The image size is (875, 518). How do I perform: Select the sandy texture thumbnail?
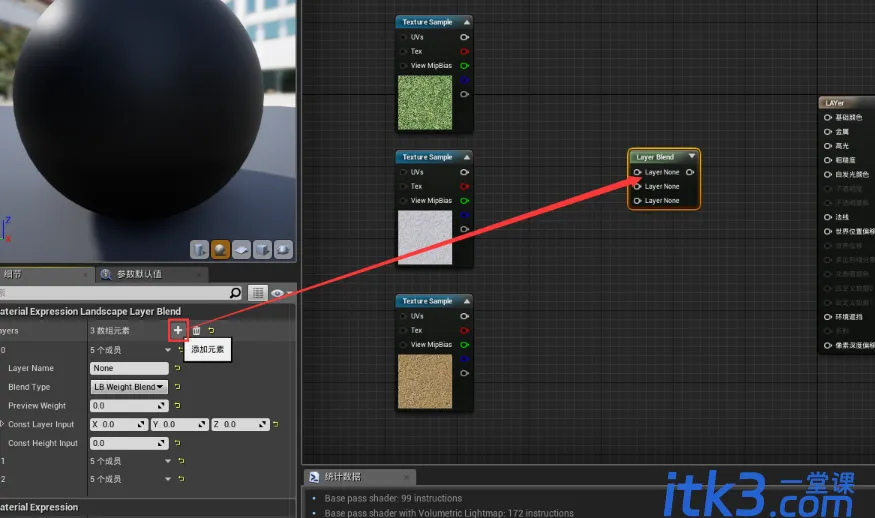coord(425,381)
